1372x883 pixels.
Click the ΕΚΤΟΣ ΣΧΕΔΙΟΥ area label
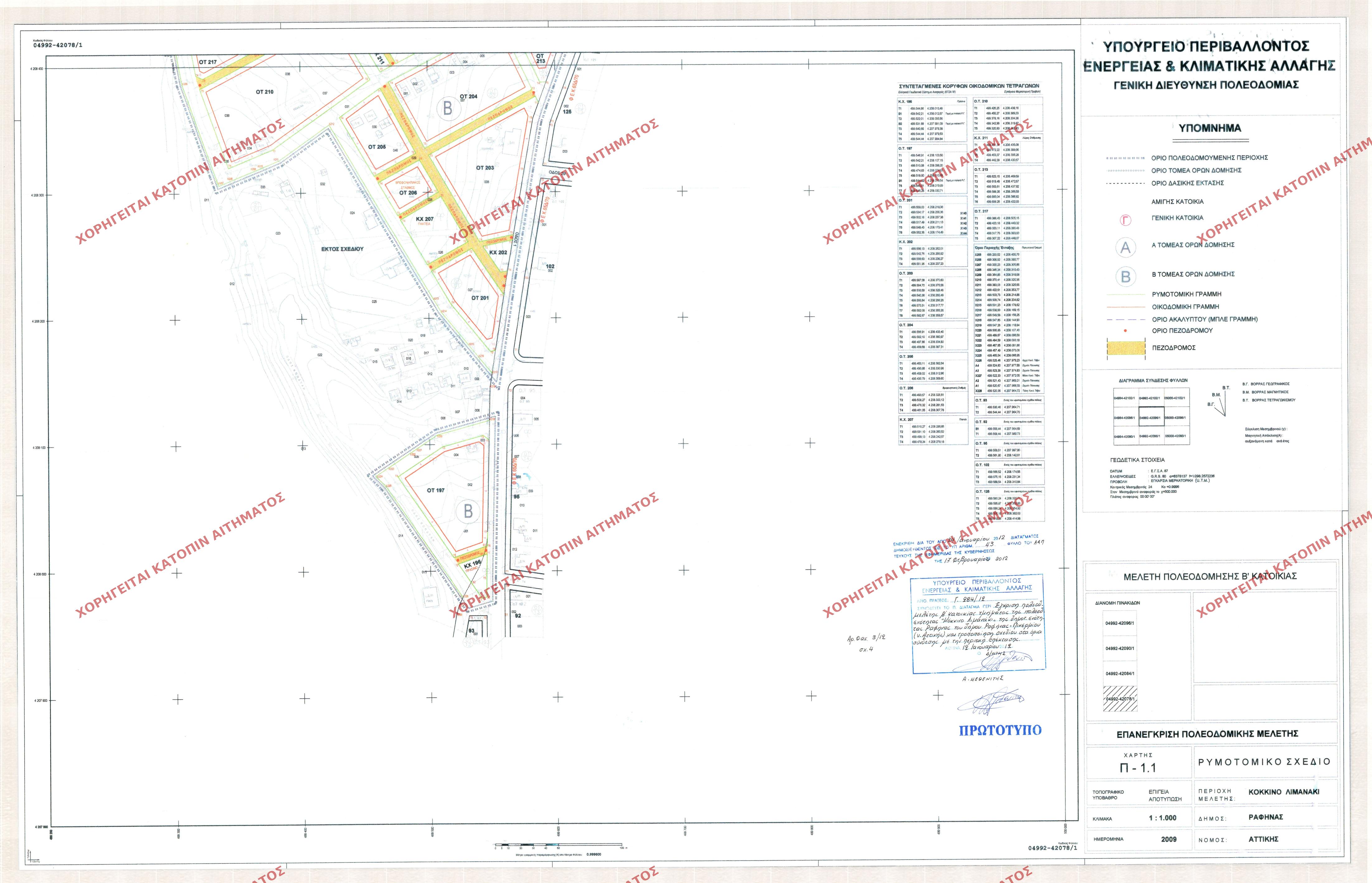(342, 249)
